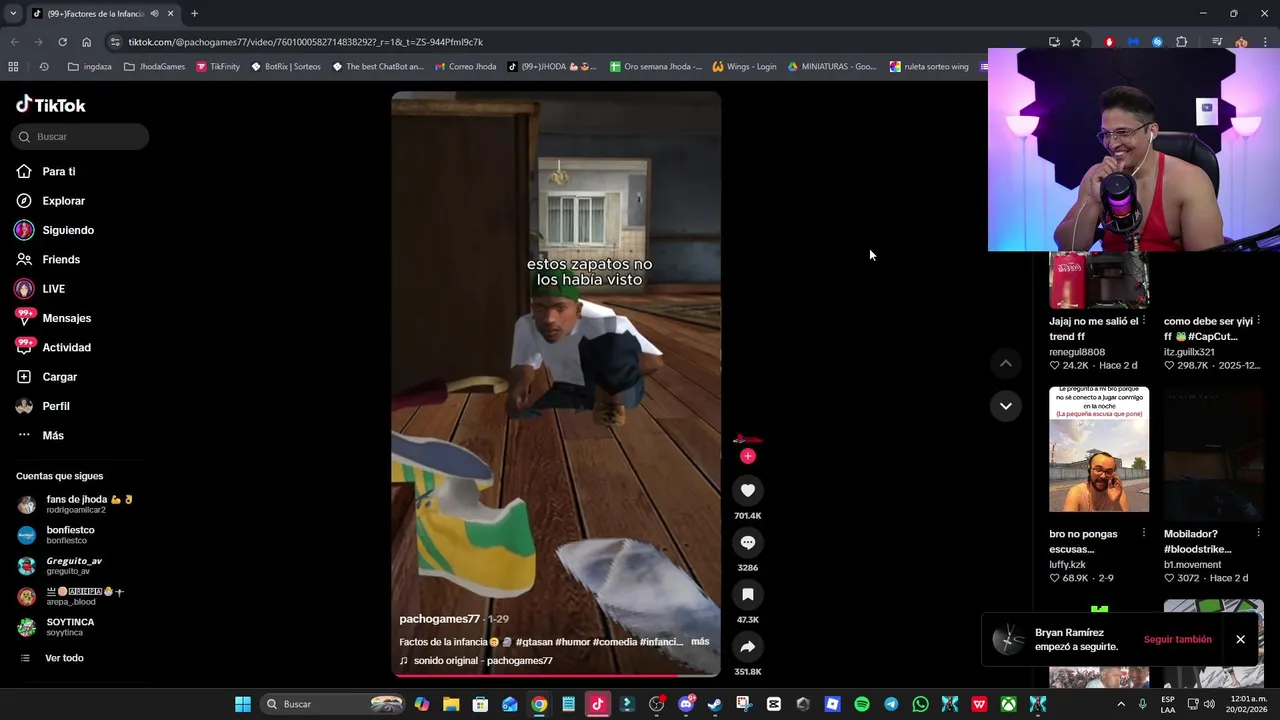Click the address bar URL

pos(305,42)
